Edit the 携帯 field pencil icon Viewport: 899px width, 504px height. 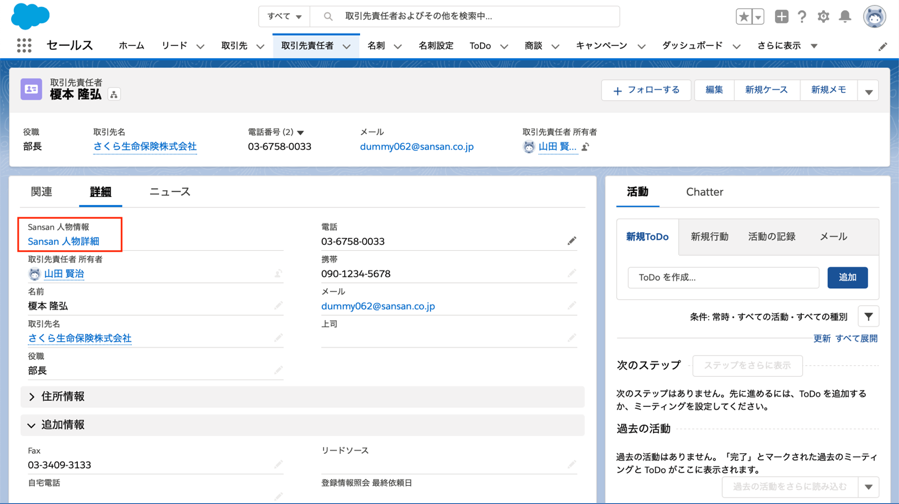(x=572, y=274)
